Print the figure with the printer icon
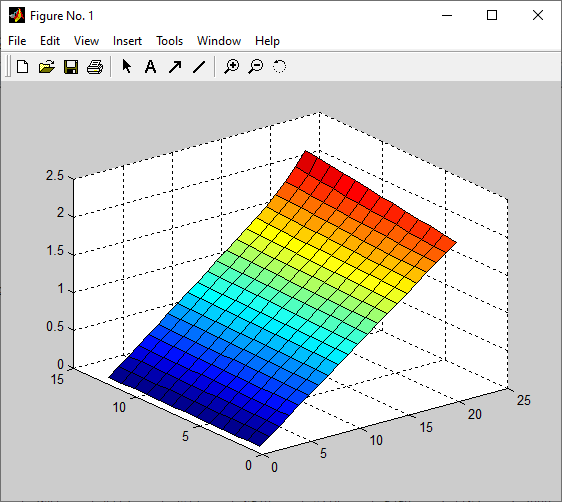The height and width of the screenshot is (502, 562). 95,67
